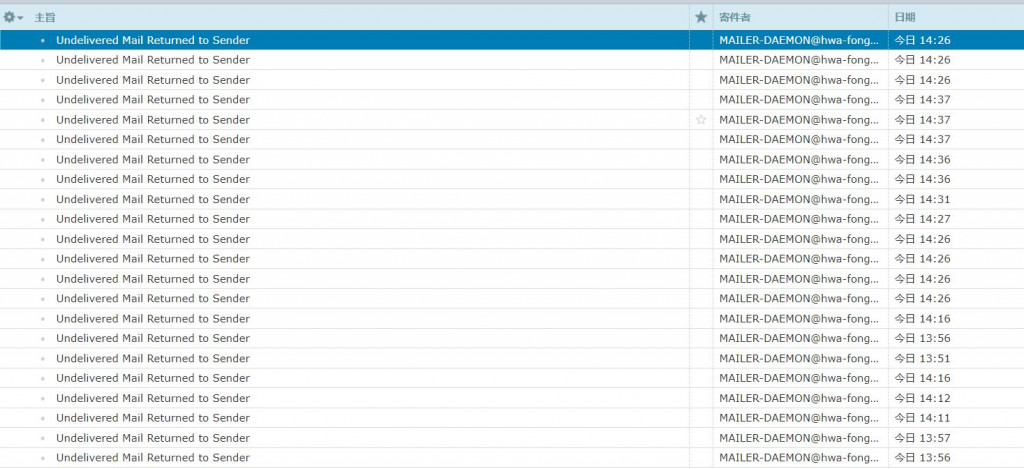Click the date in the highlighted row
The image size is (1024, 469).
point(922,40)
